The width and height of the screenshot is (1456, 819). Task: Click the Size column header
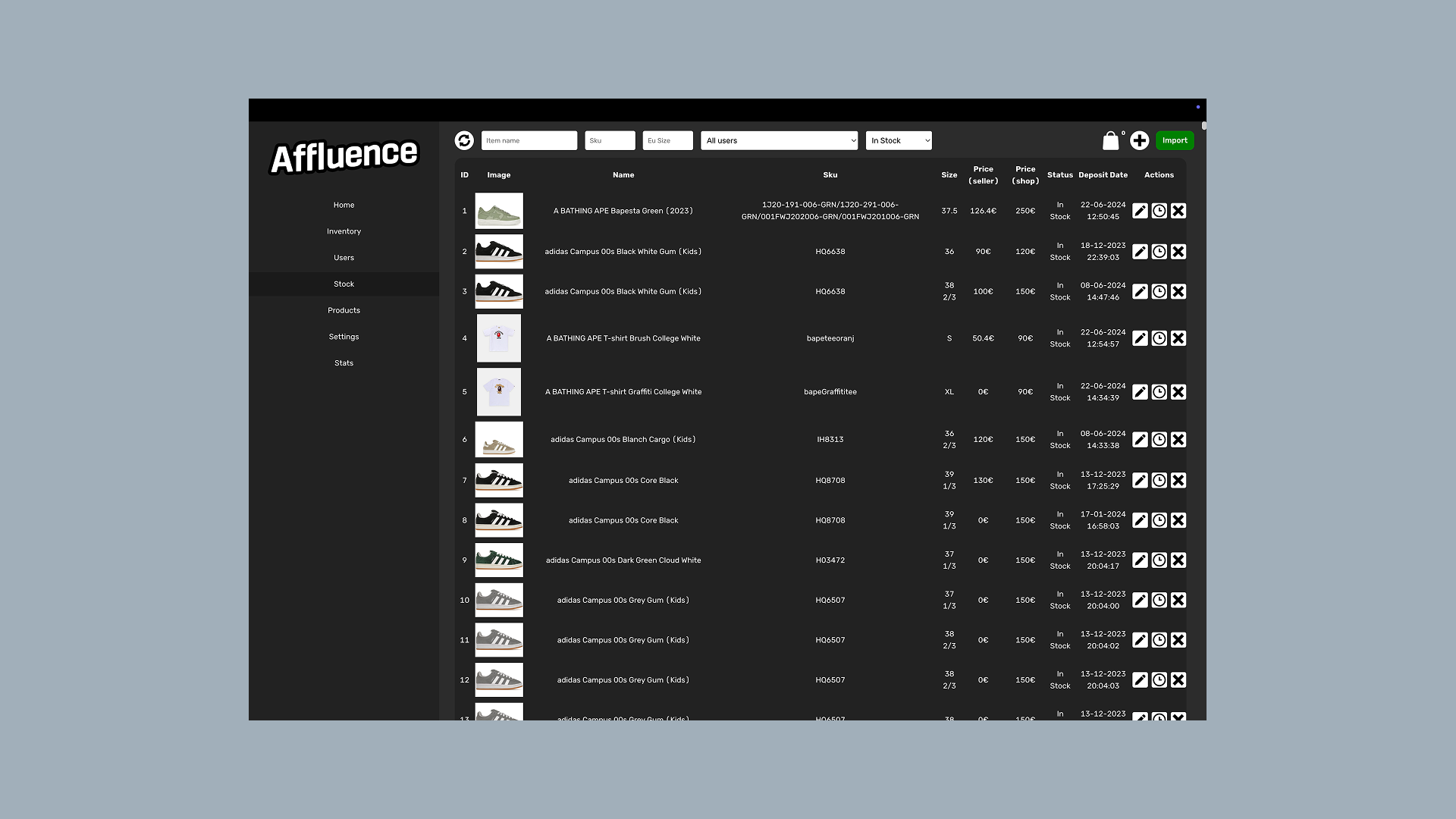949,175
